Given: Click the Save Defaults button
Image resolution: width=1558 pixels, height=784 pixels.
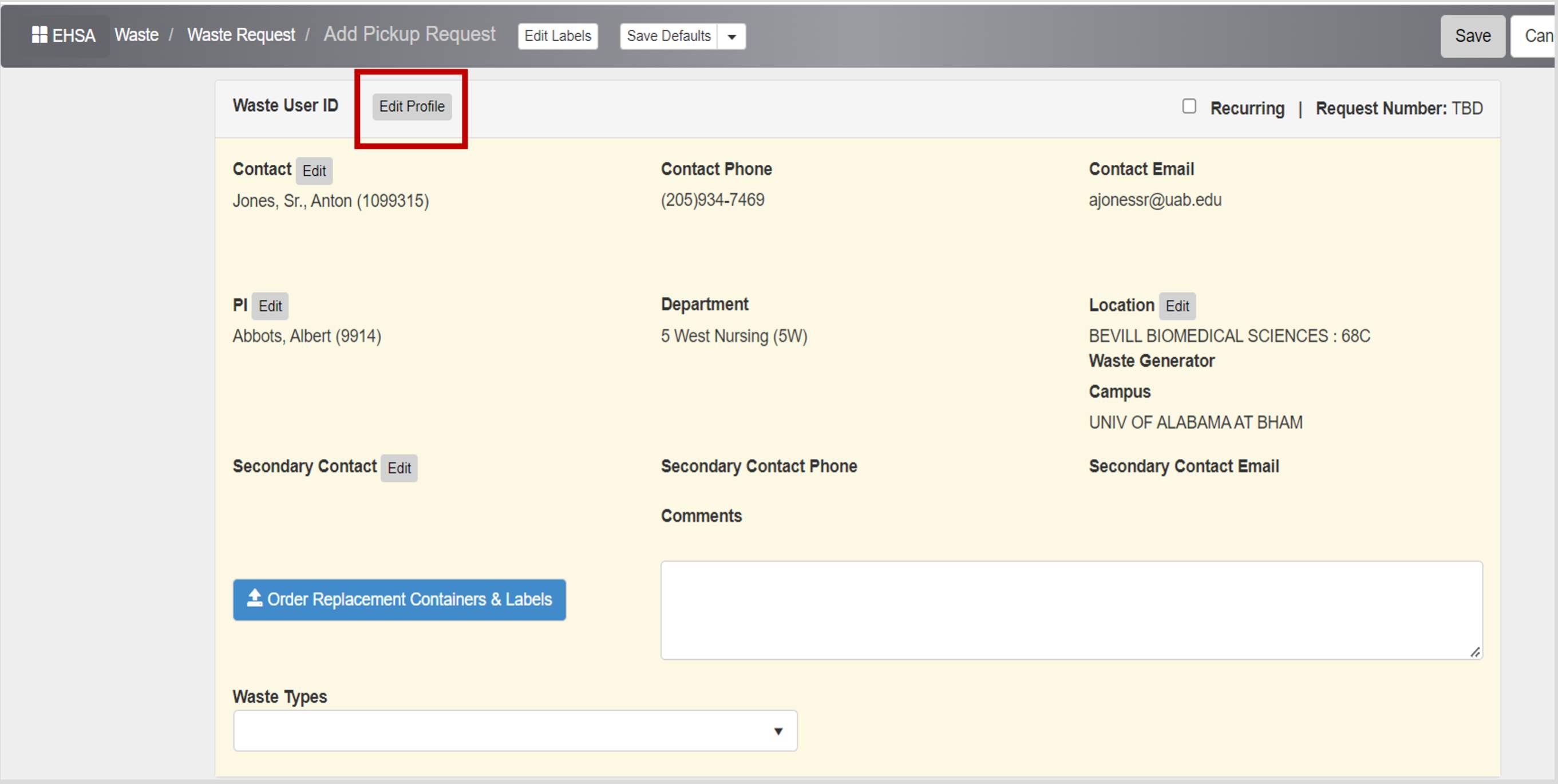Looking at the screenshot, I should pos(669,36).
